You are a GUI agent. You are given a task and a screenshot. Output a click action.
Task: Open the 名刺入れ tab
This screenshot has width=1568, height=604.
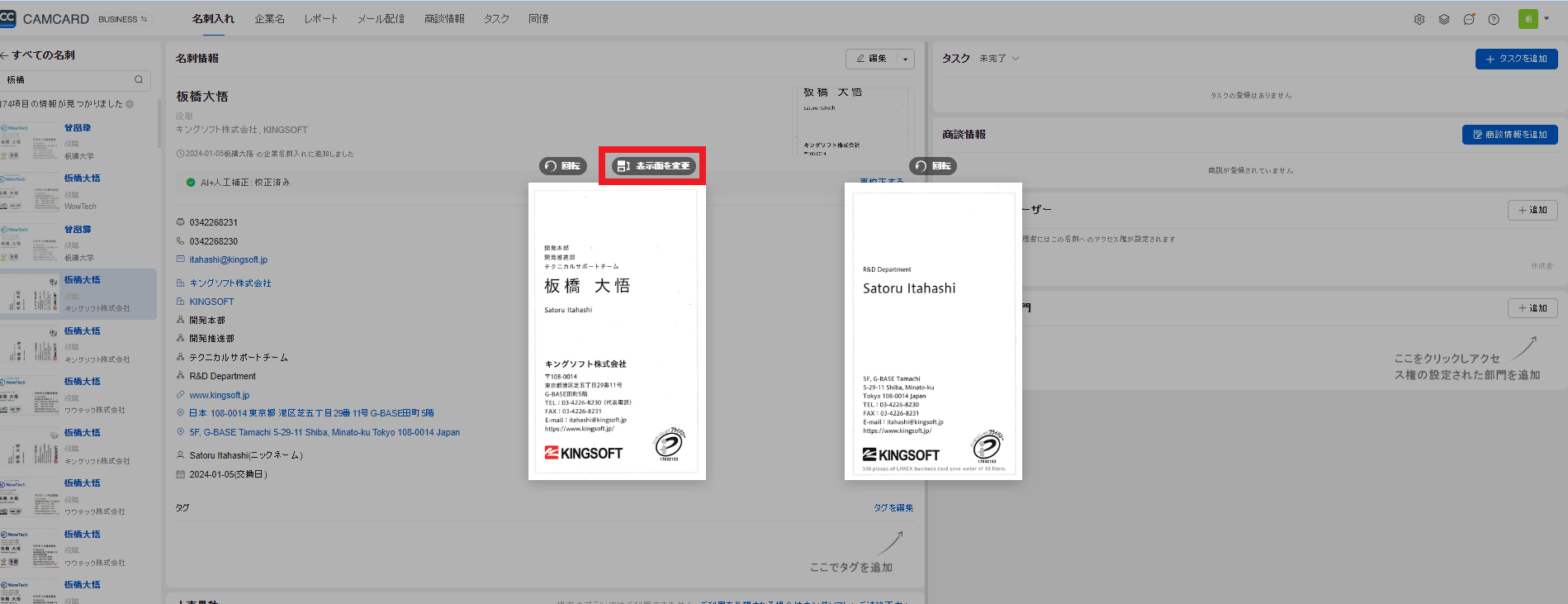coord(213,19)
